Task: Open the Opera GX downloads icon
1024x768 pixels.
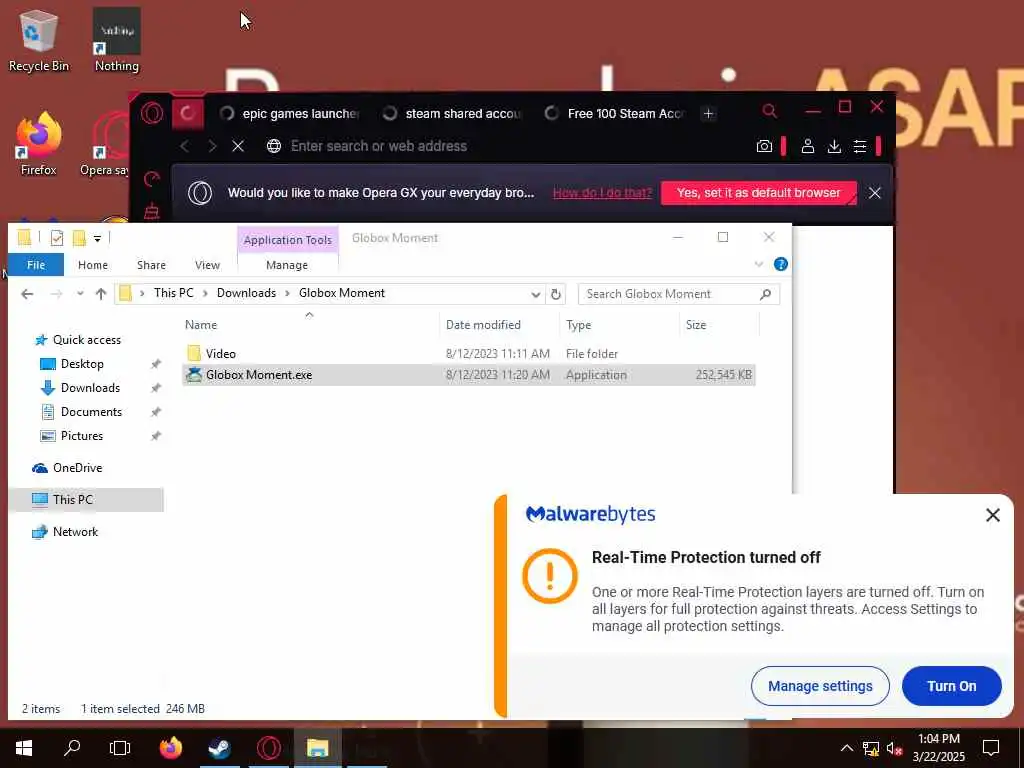Action: point(834,146)
